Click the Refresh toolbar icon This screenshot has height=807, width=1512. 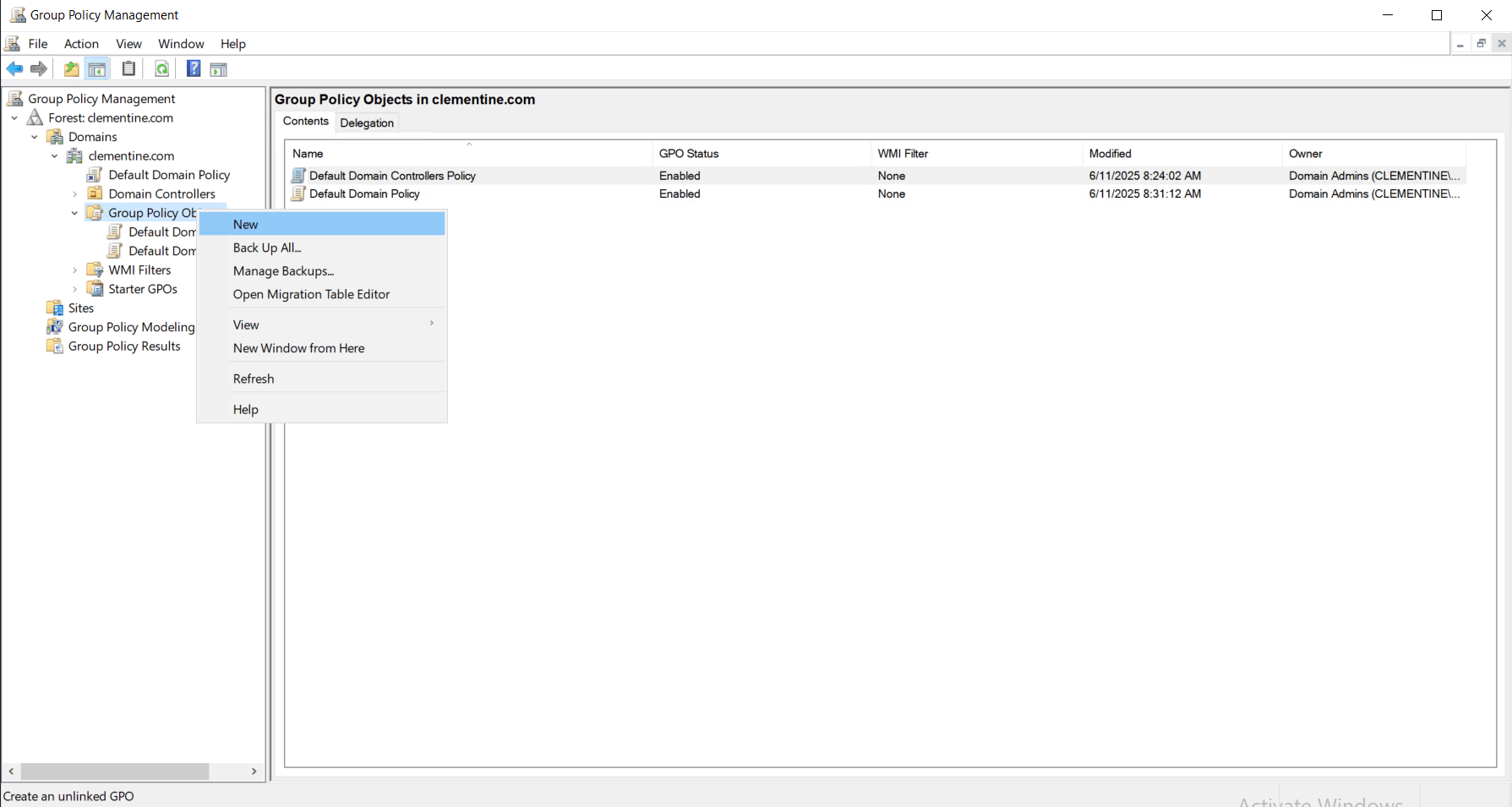click(x=161, y=68)
